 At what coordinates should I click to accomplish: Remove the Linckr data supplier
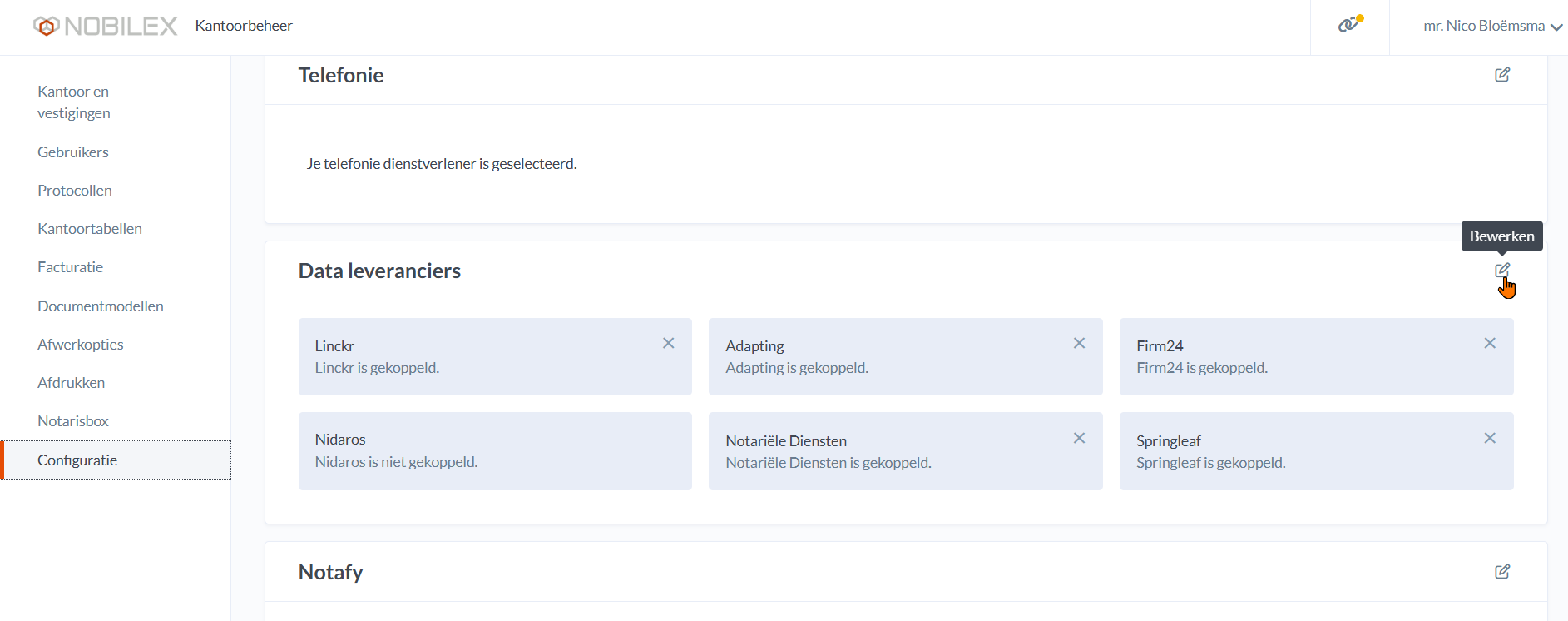(x=669, y=343)
